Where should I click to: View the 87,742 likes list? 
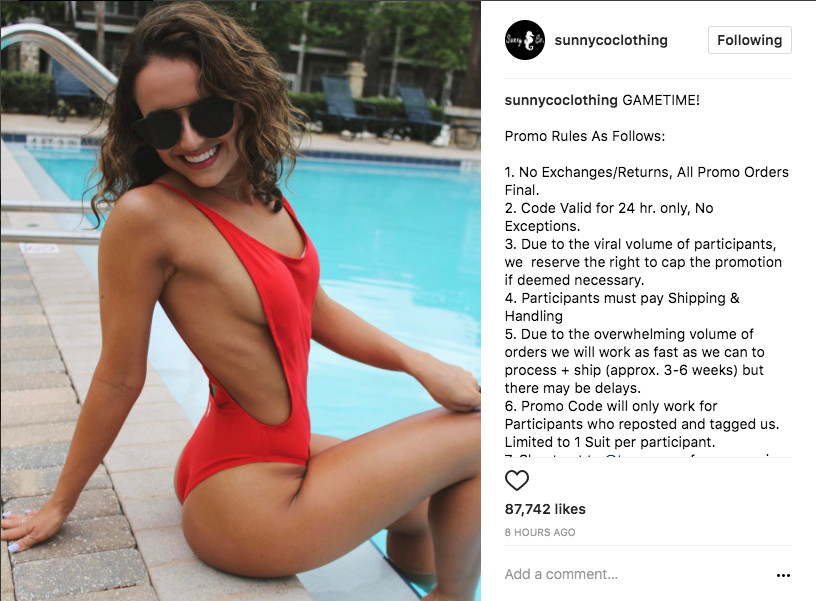point(545,509)
